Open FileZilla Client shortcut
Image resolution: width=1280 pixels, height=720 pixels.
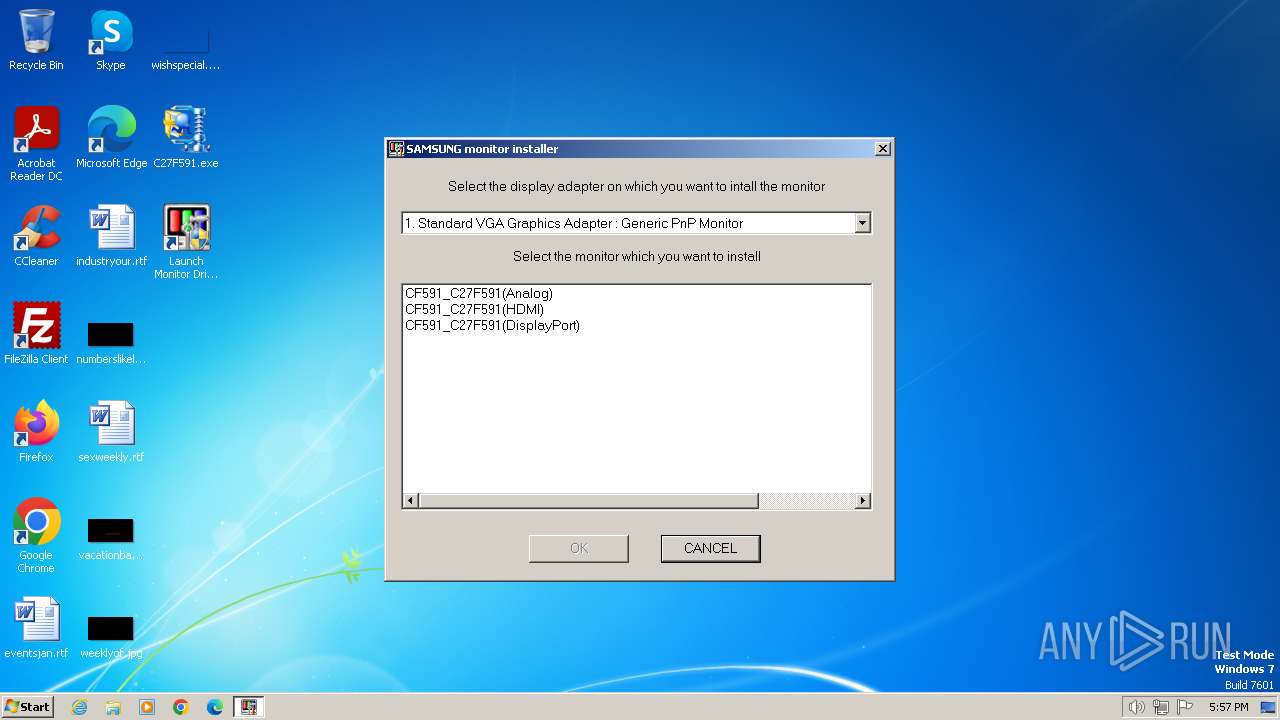pyautogui.click(x=36, y=333)
